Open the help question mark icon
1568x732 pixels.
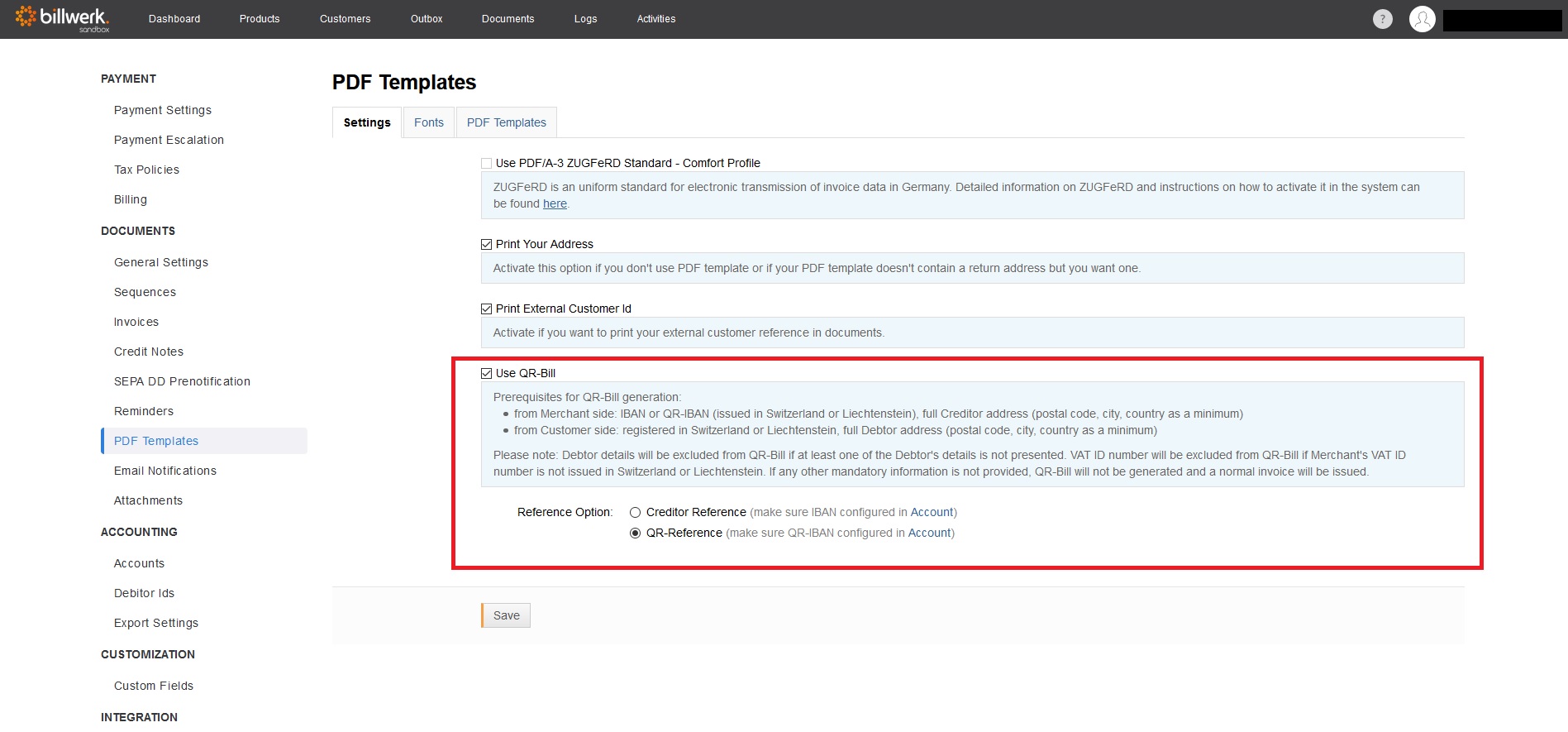click(1383, 19)
